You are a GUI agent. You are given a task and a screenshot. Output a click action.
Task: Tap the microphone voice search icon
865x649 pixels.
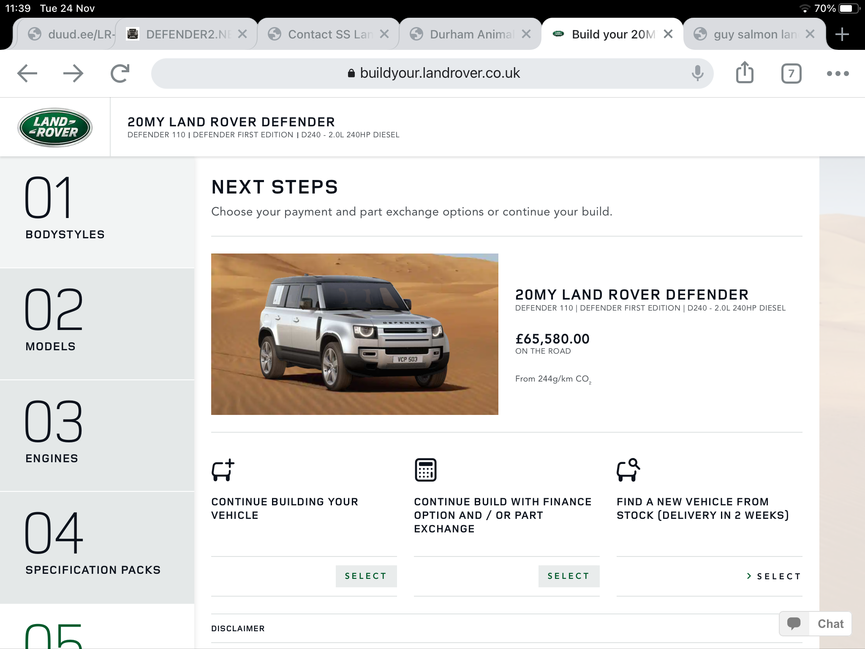697,73
